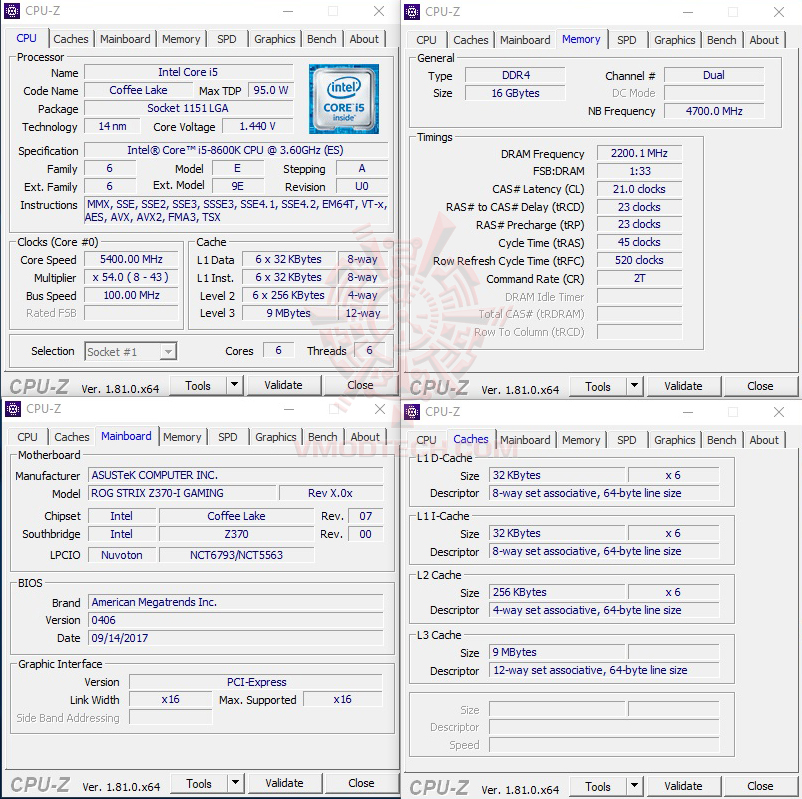The width and height of the screenshot is (802, 799).
Task: Click Close button in Memory window
Action: tap(760, 386)
